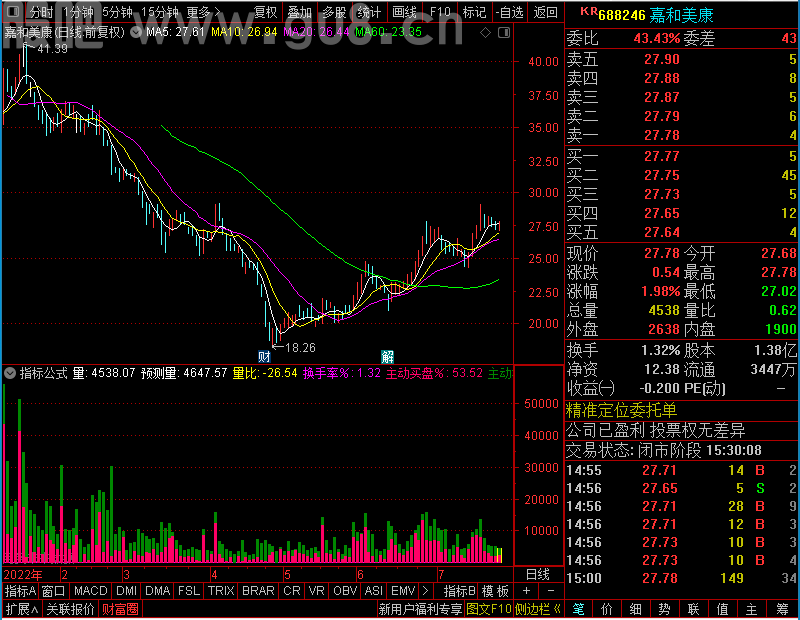
Task: Open the 模板 template tab
Action: coord(495,591)
